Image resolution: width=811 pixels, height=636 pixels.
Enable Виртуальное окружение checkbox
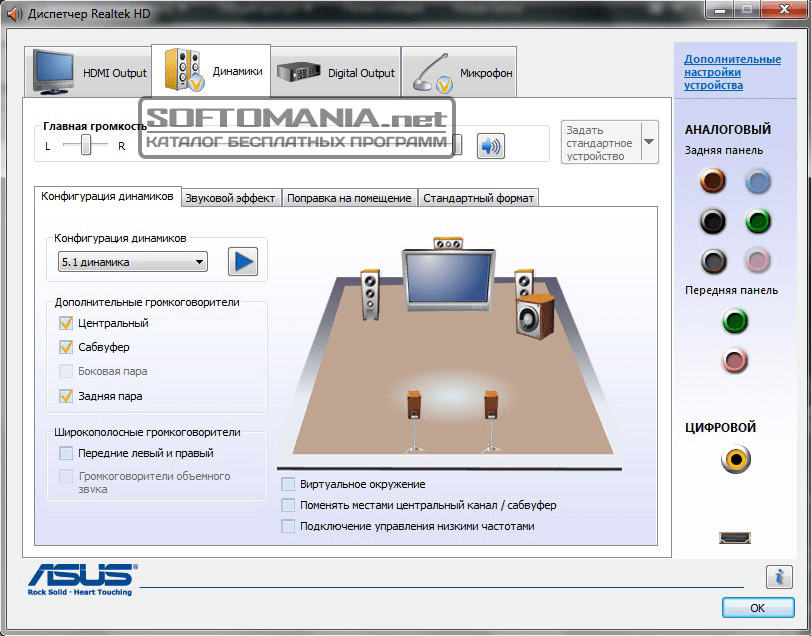point(288,484)
